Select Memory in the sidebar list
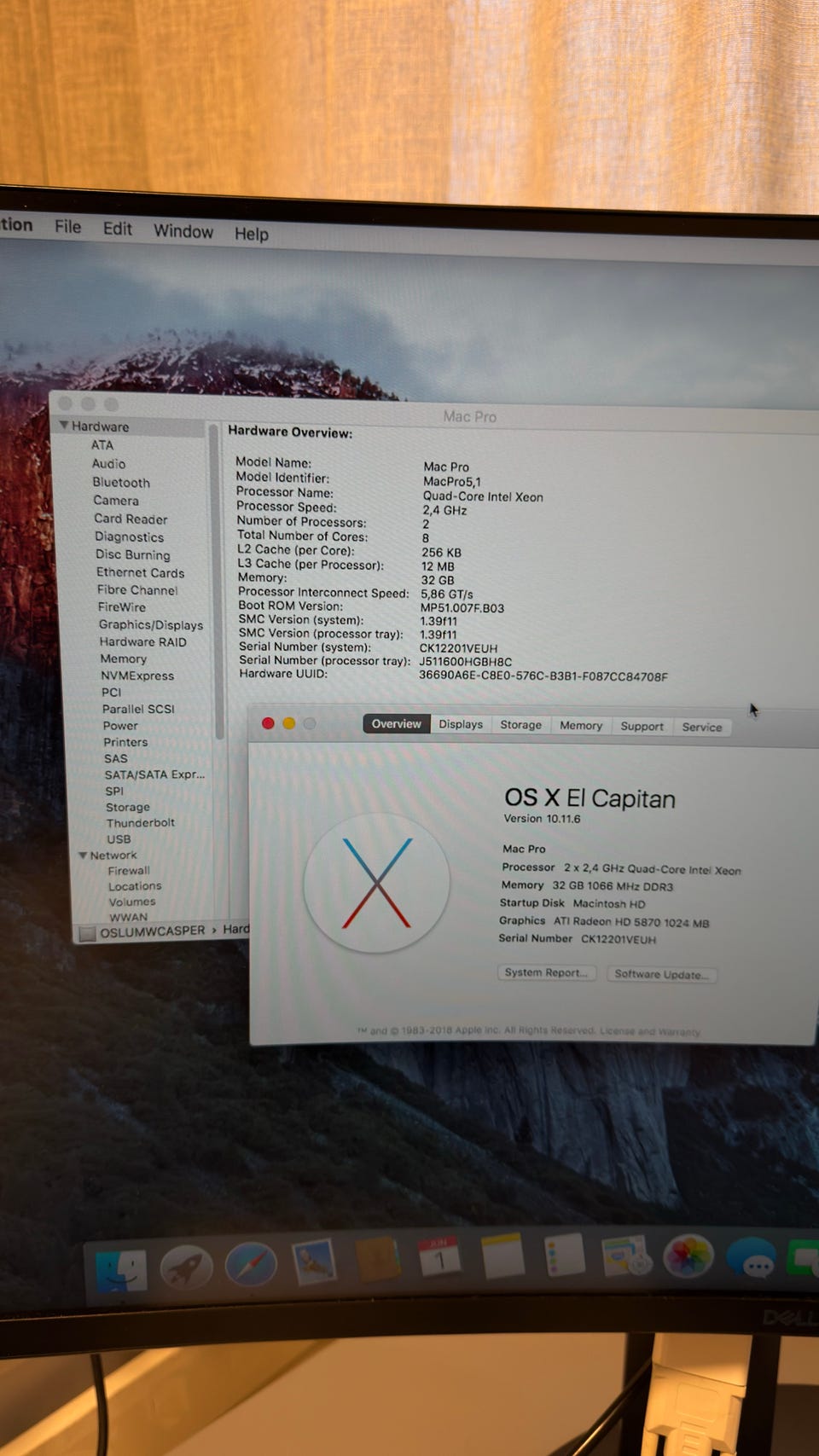This screenshot has width=819, height=1456. tap(123, 658)
